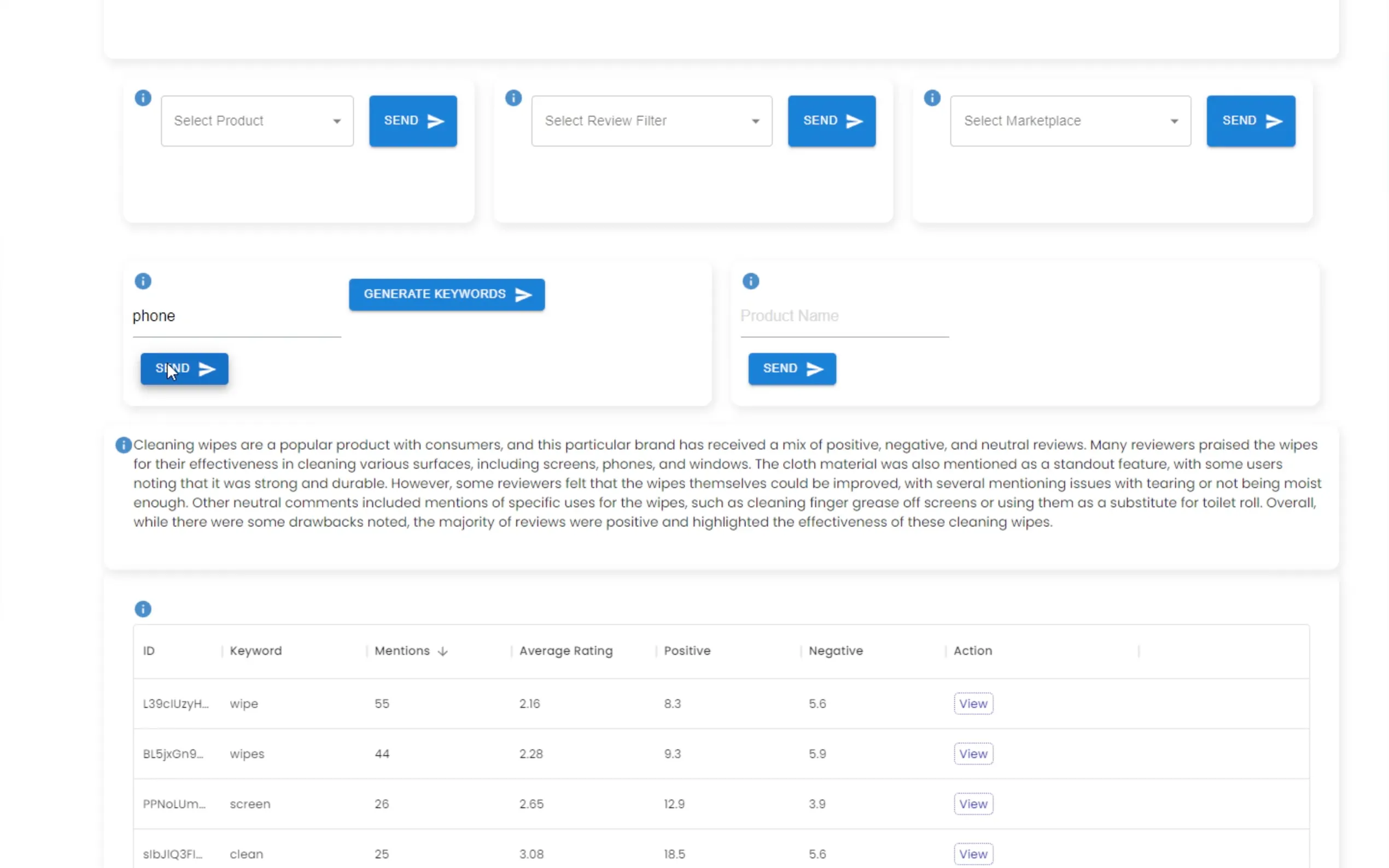The width and height of the screenshot is (1389, 868).
Task: Open the Select Marketplace dropdown
Action: [1070, 121]
